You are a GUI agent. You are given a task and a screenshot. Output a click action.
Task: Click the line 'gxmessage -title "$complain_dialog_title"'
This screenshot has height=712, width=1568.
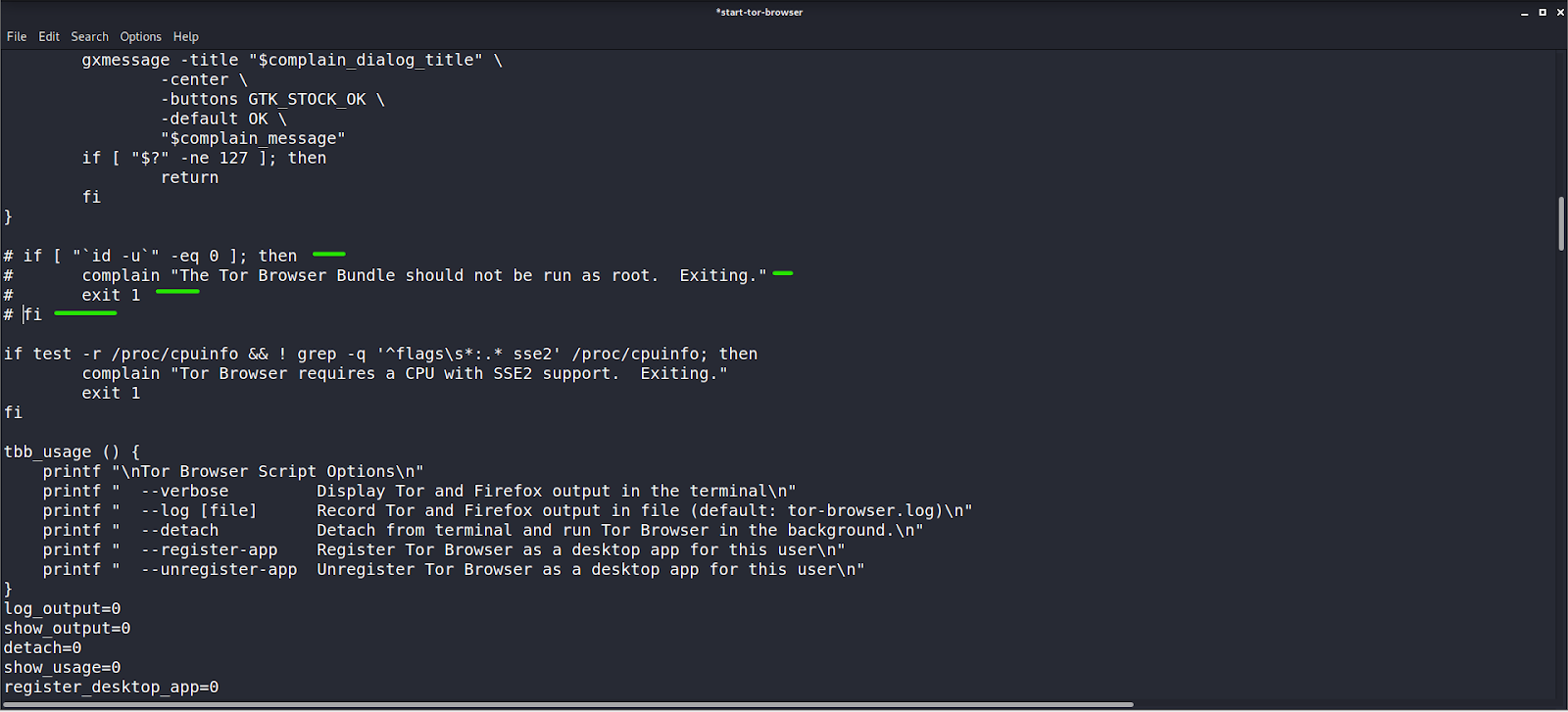tap(292, 60)
